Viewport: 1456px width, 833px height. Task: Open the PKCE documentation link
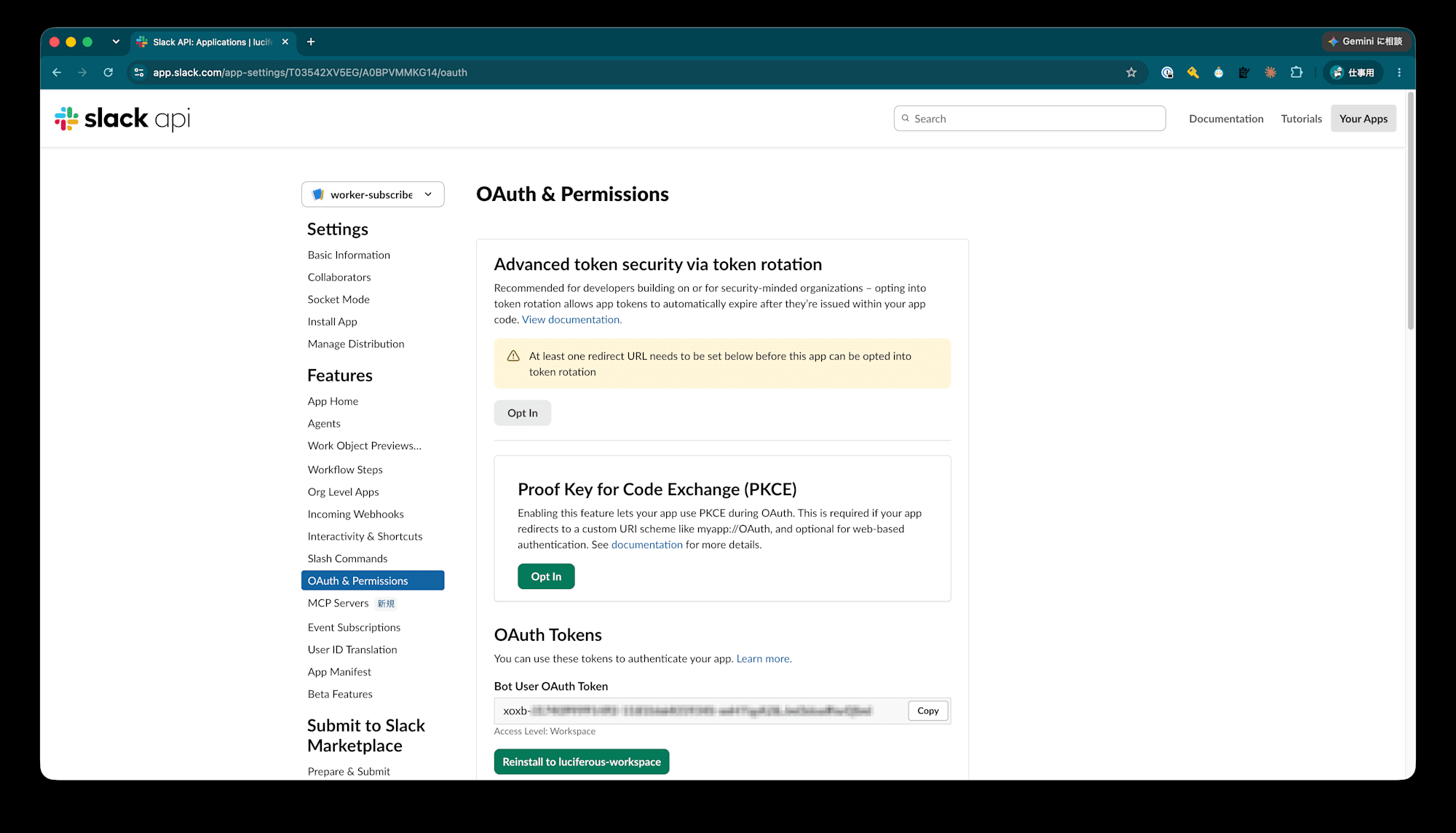pyautogui.click(x=647, y=545)
